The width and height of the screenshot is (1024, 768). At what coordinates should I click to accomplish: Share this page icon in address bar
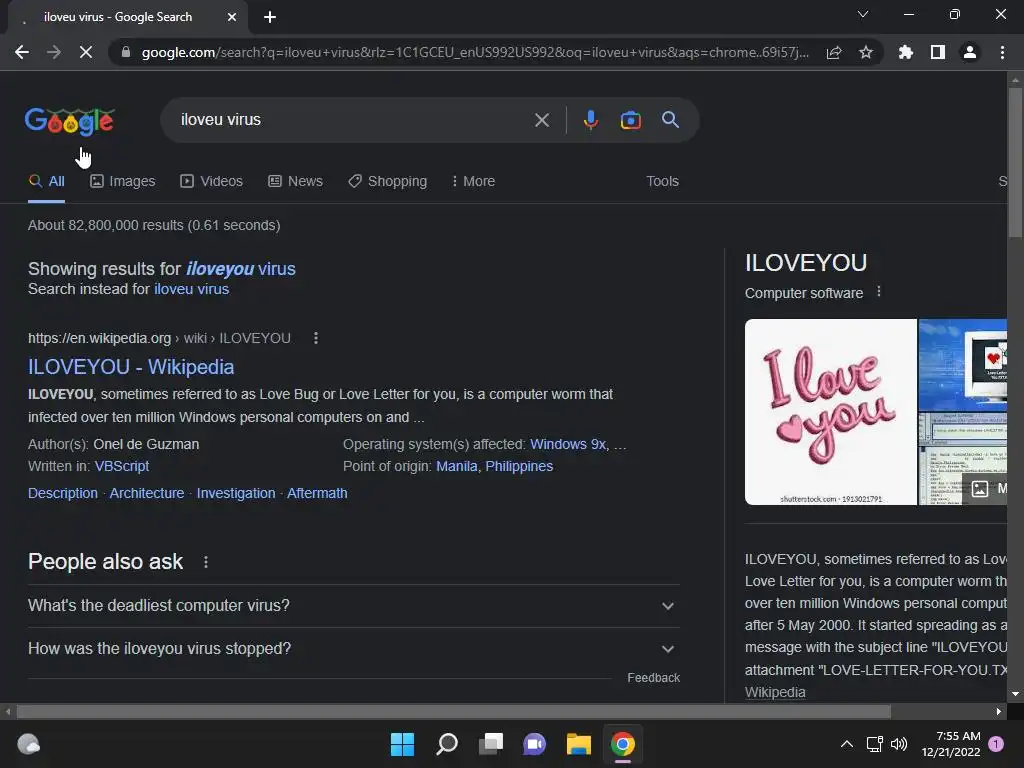point(834,52)
